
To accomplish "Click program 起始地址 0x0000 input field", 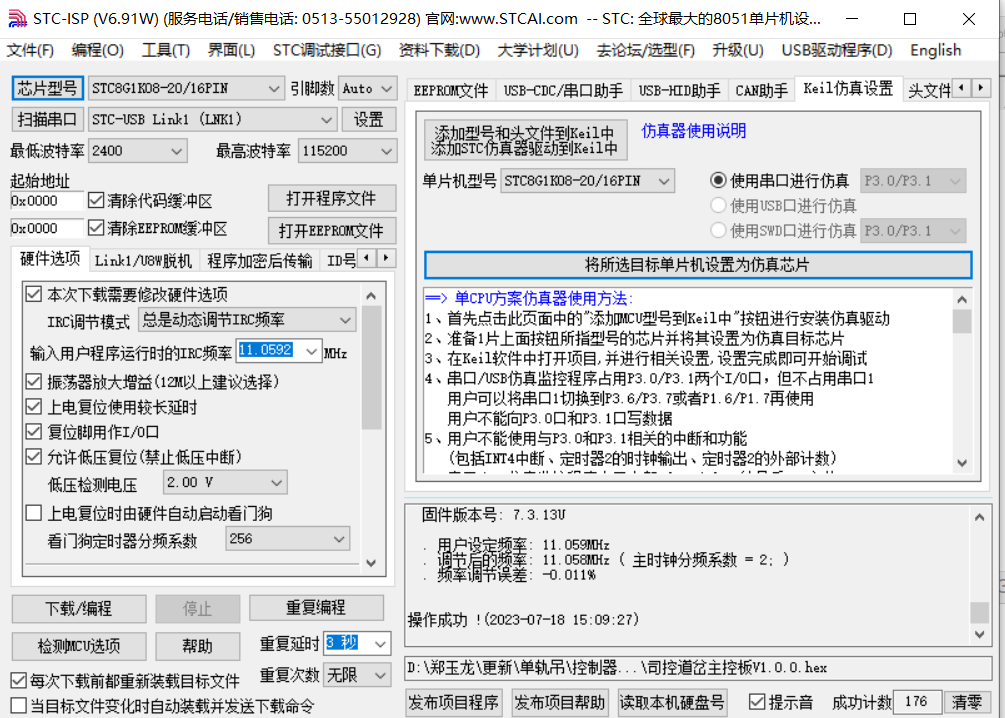I will pyautogui.click(x=46, y=201).
